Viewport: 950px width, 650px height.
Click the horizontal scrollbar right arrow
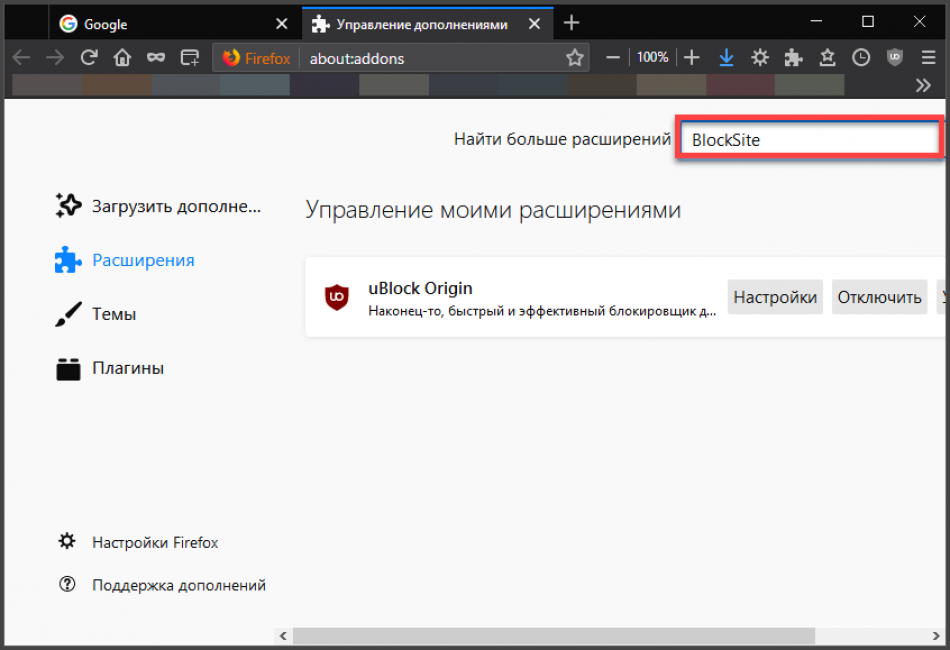tap(935, 635)
